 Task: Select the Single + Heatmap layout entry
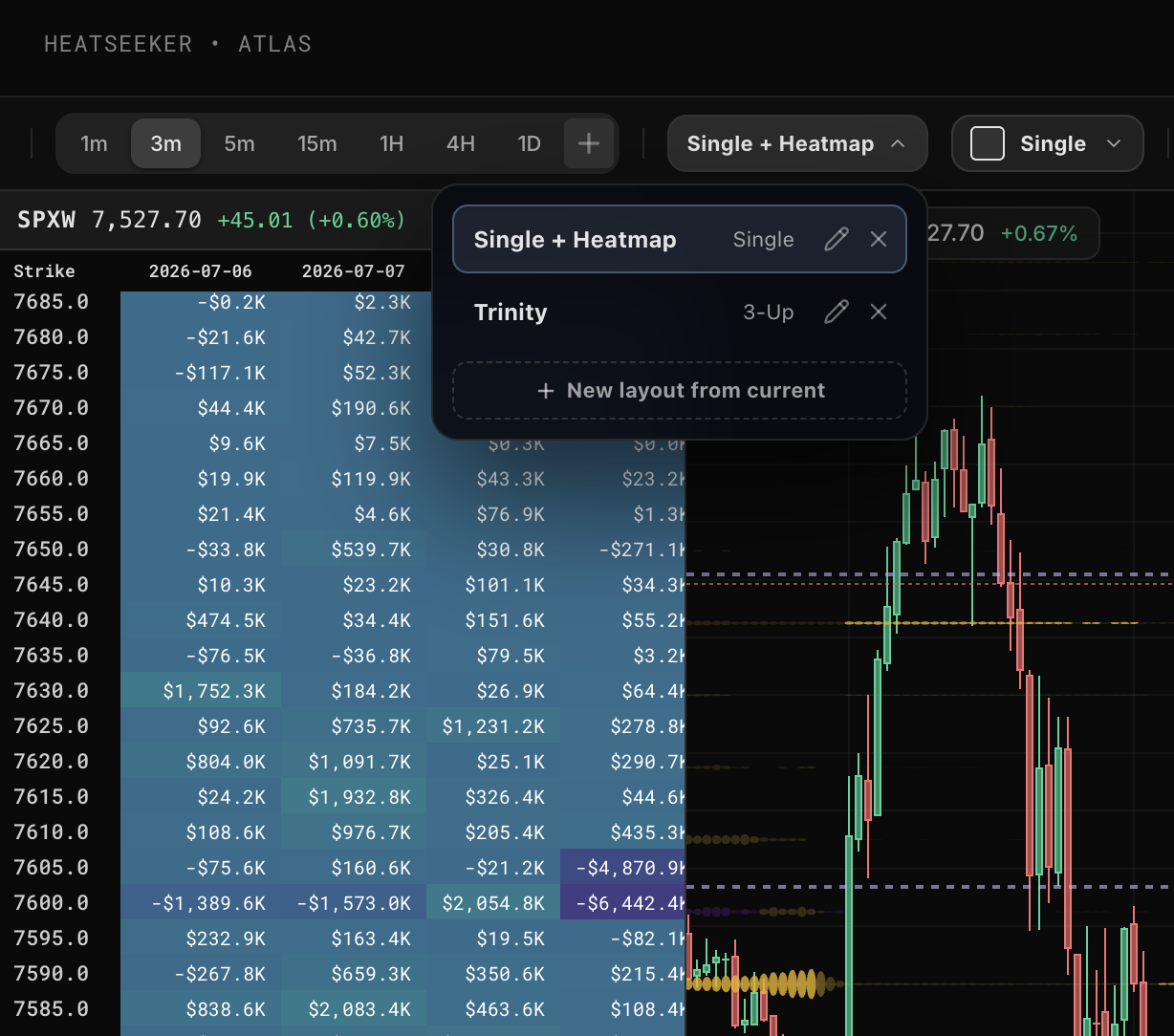coord(679,239)
